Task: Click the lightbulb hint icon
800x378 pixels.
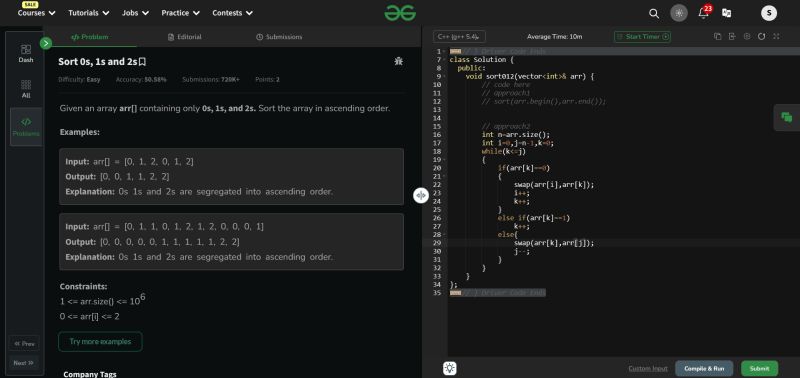Action: coord(449,368)
